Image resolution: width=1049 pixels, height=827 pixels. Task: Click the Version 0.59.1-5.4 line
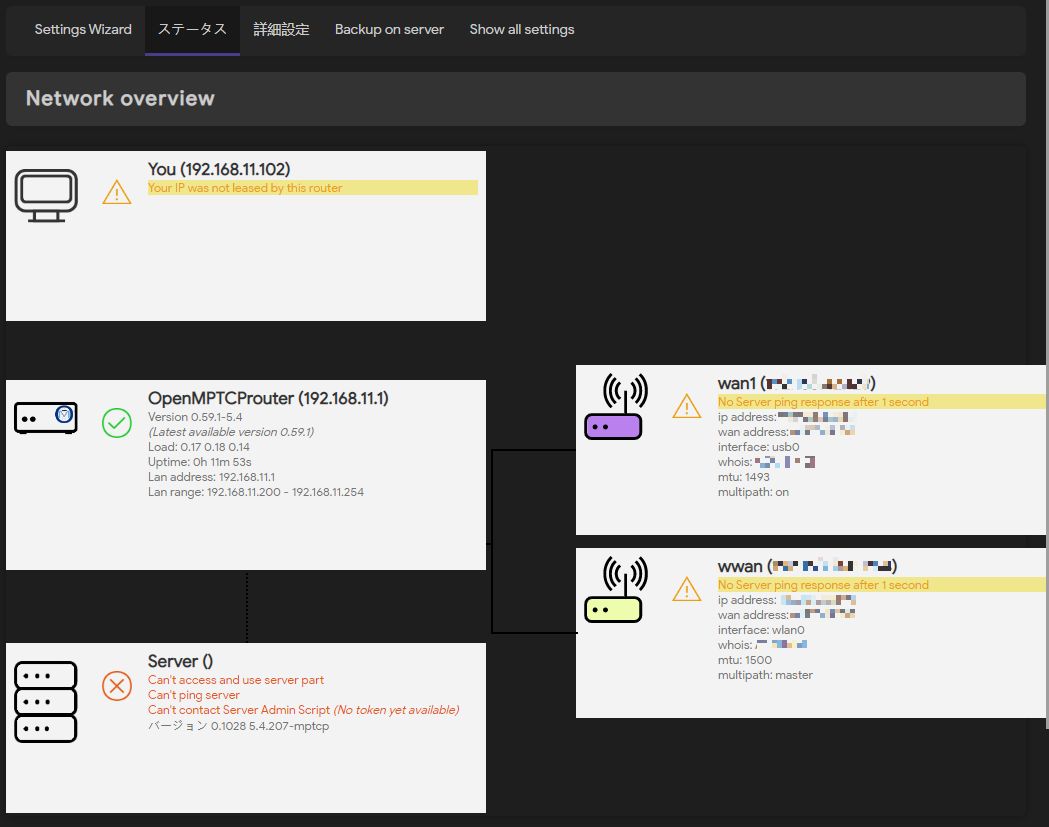[x=195, y=417]
